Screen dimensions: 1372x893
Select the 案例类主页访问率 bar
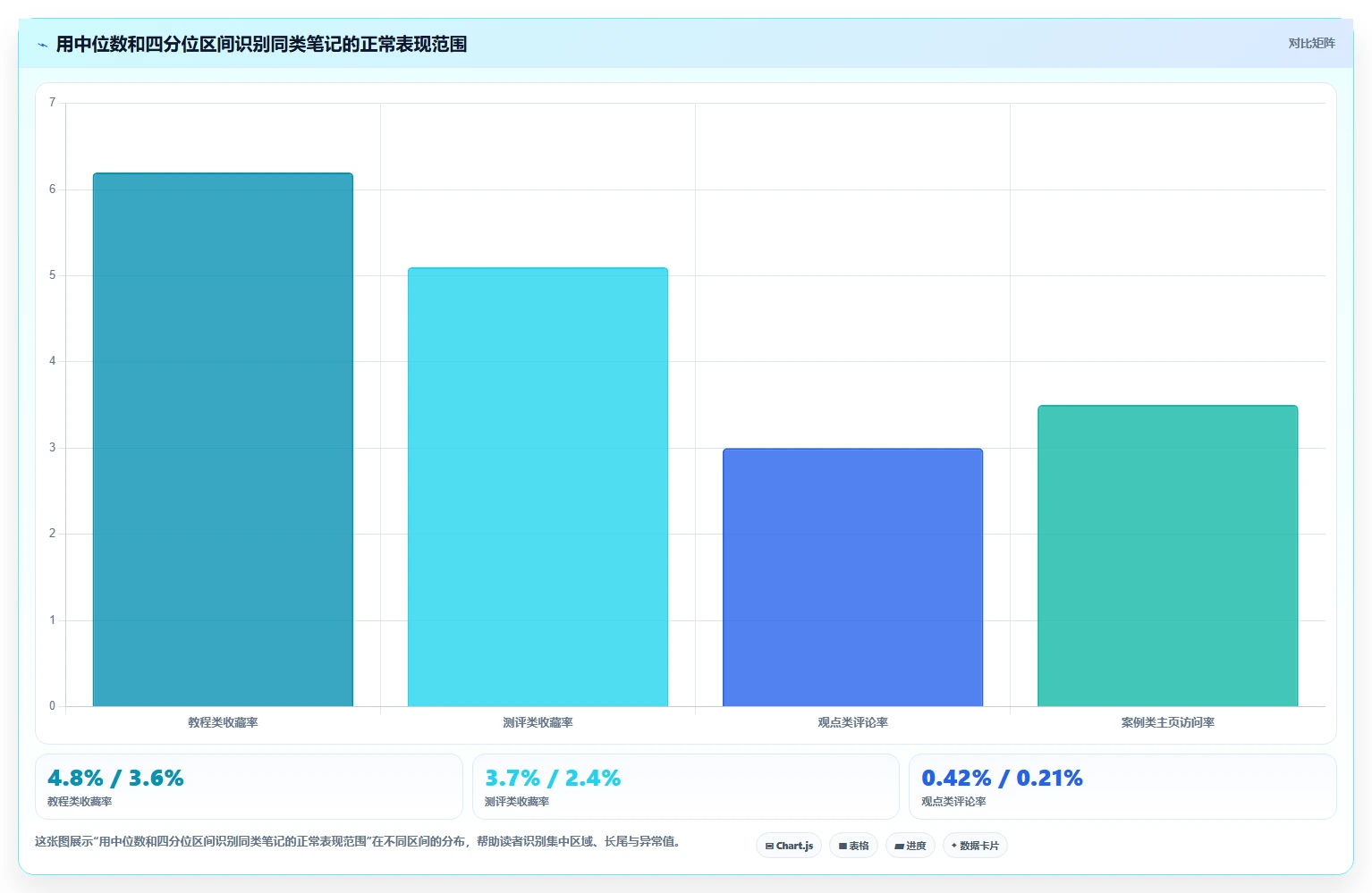pos(1167,556)
